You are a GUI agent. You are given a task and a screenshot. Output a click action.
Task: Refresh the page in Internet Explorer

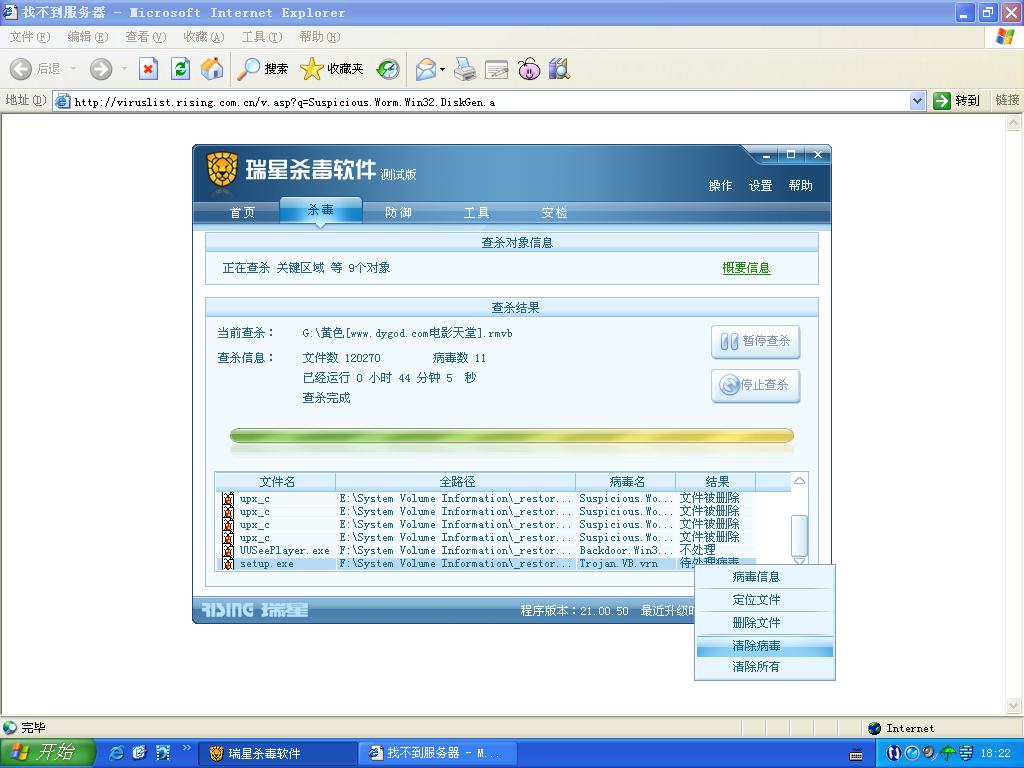coord(180,69)
